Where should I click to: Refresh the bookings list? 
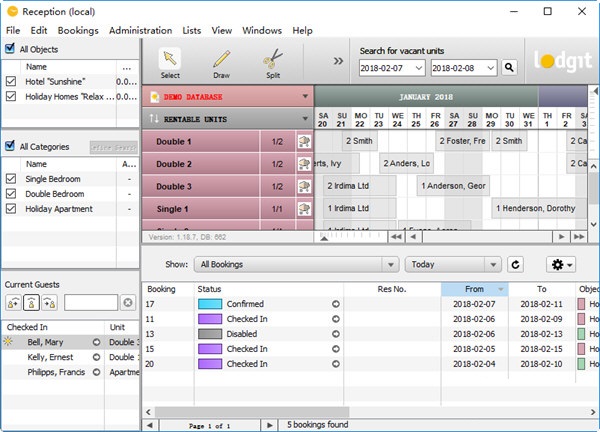(515, 264)
